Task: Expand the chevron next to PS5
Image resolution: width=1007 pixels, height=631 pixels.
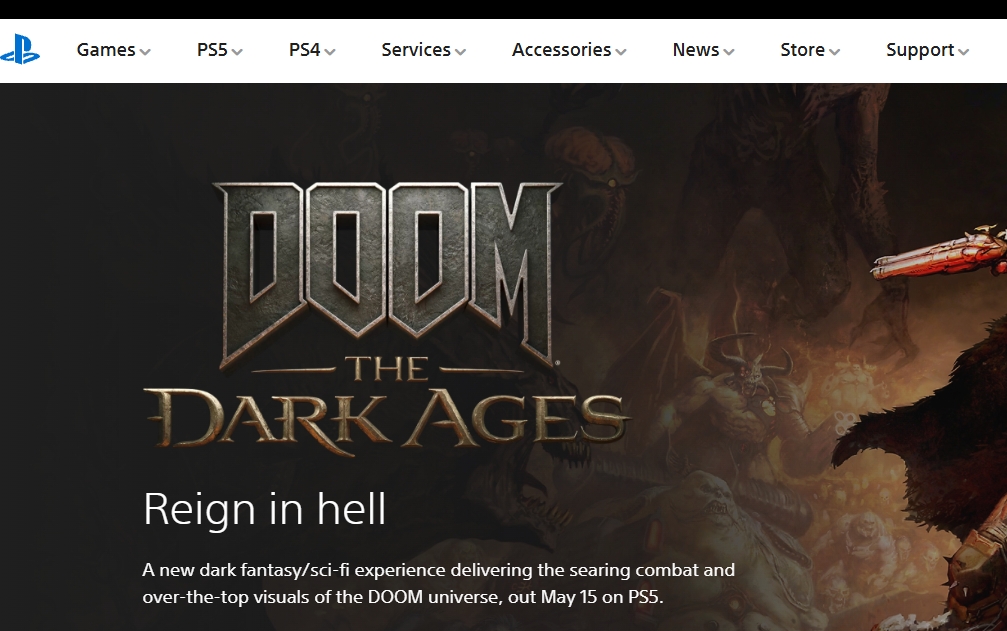Action: pos(237,52)
